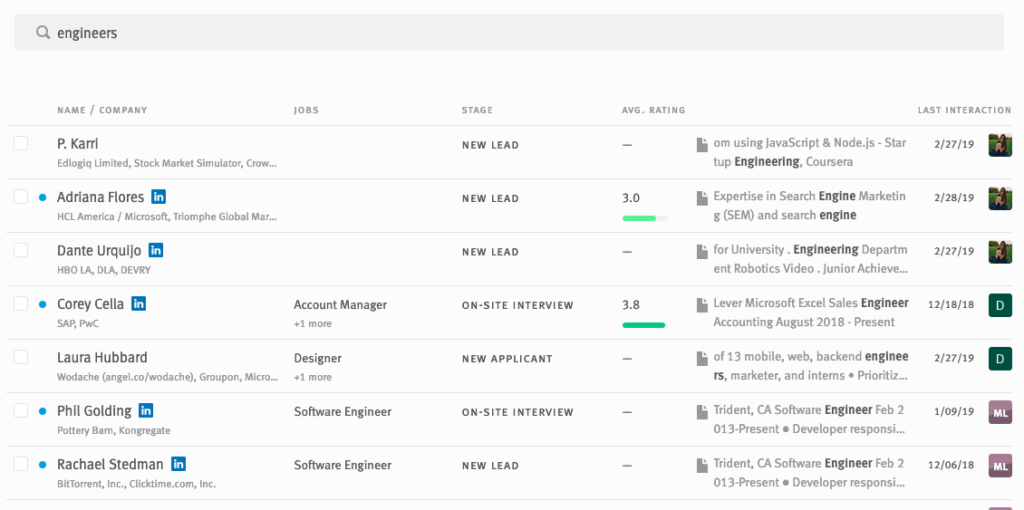Click the 'ML' avatar in Rachael Stedman row
This screenshot has width=1024, height=510.
click(x=1000, y=466)
